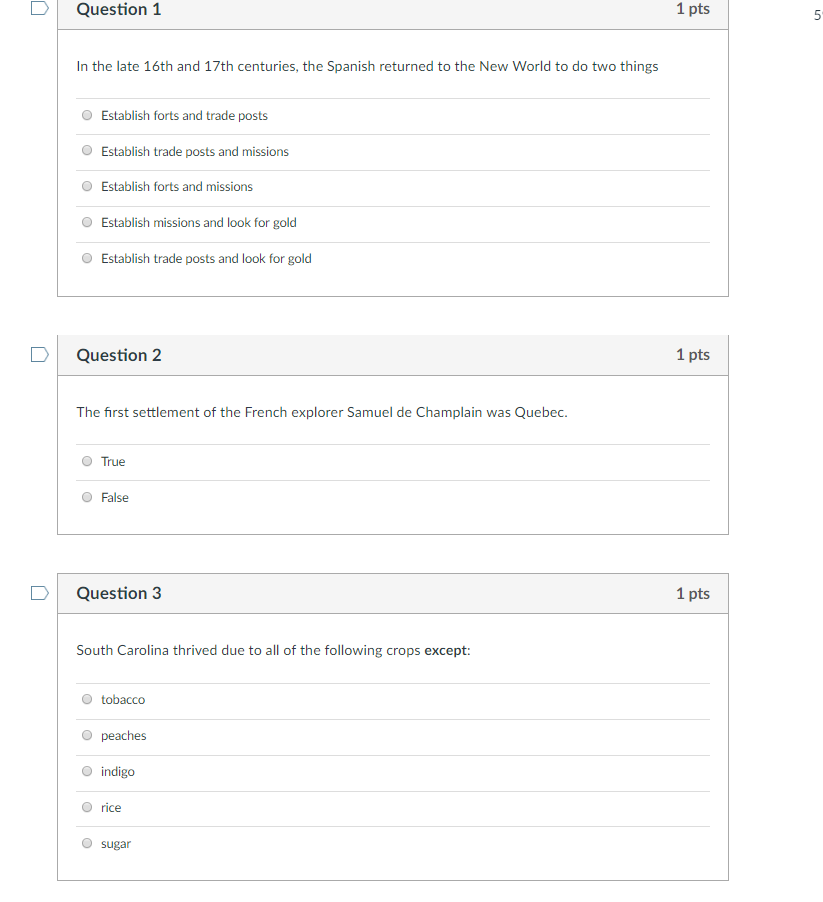Mark Question 3 using the flag icon

click(40, 593)
